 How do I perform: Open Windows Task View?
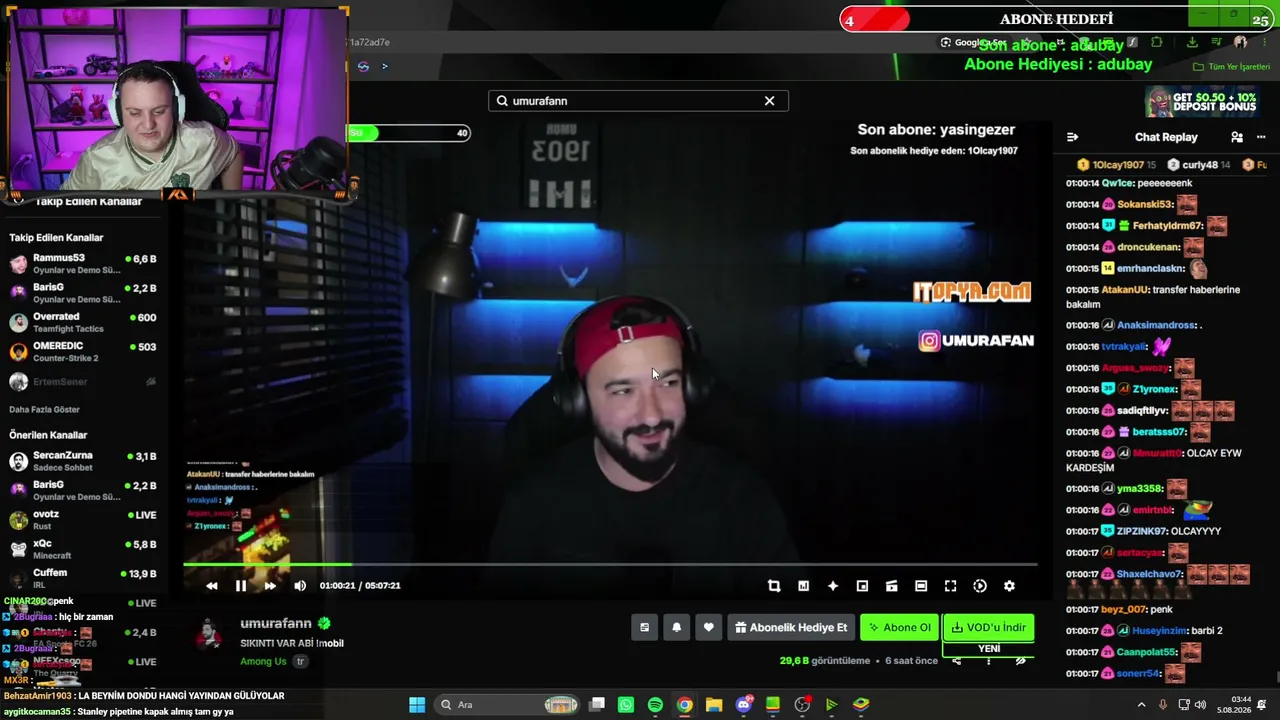(597, 705)
